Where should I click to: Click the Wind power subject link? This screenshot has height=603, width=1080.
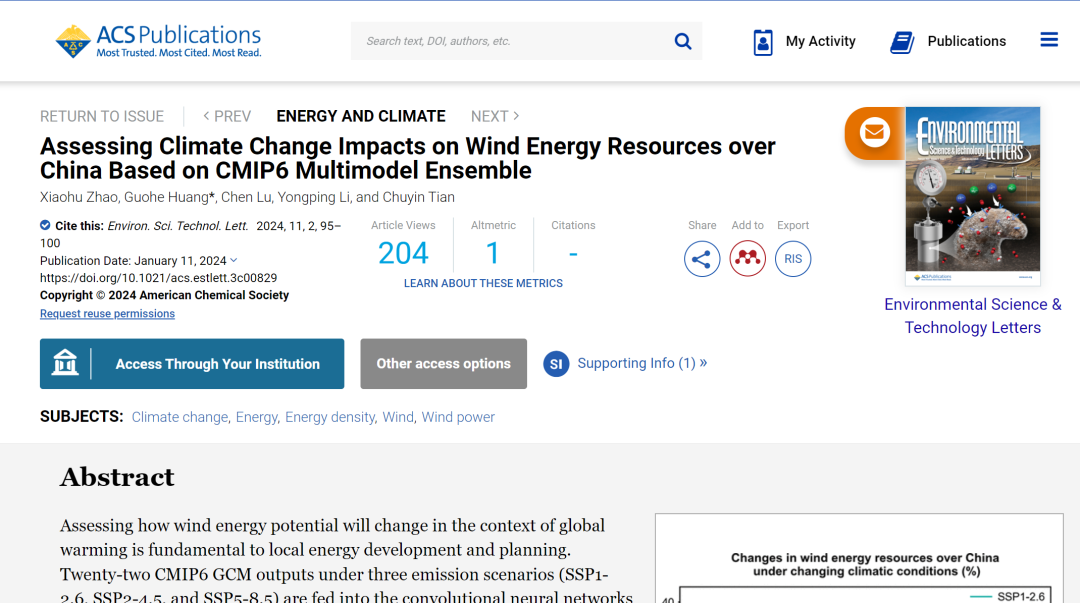pos(458,417)
